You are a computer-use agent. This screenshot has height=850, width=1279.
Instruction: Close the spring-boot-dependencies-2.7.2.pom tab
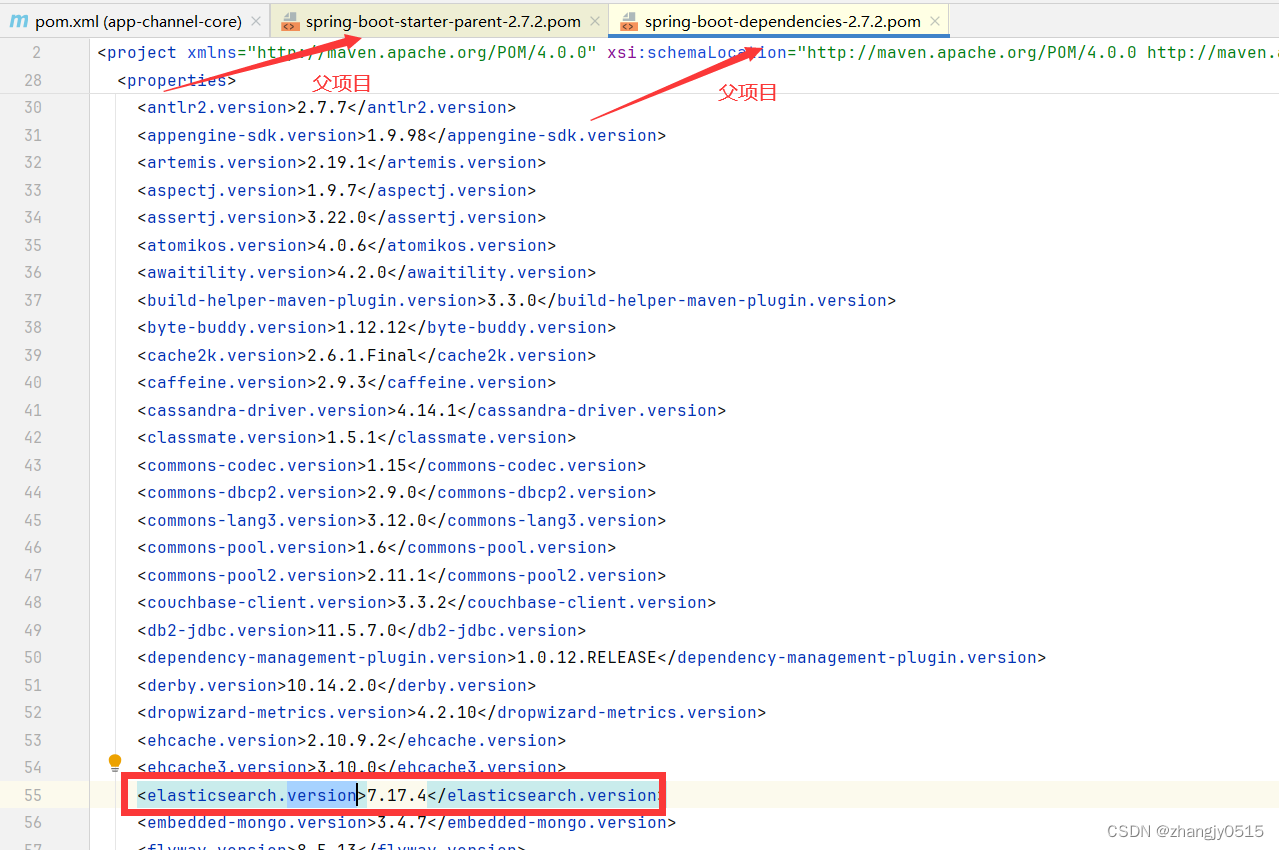point(933,20)
